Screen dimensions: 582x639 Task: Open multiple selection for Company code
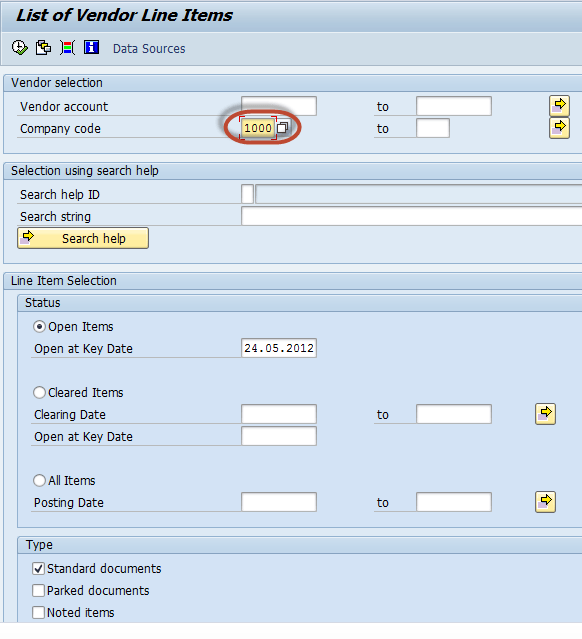(559, 128)
